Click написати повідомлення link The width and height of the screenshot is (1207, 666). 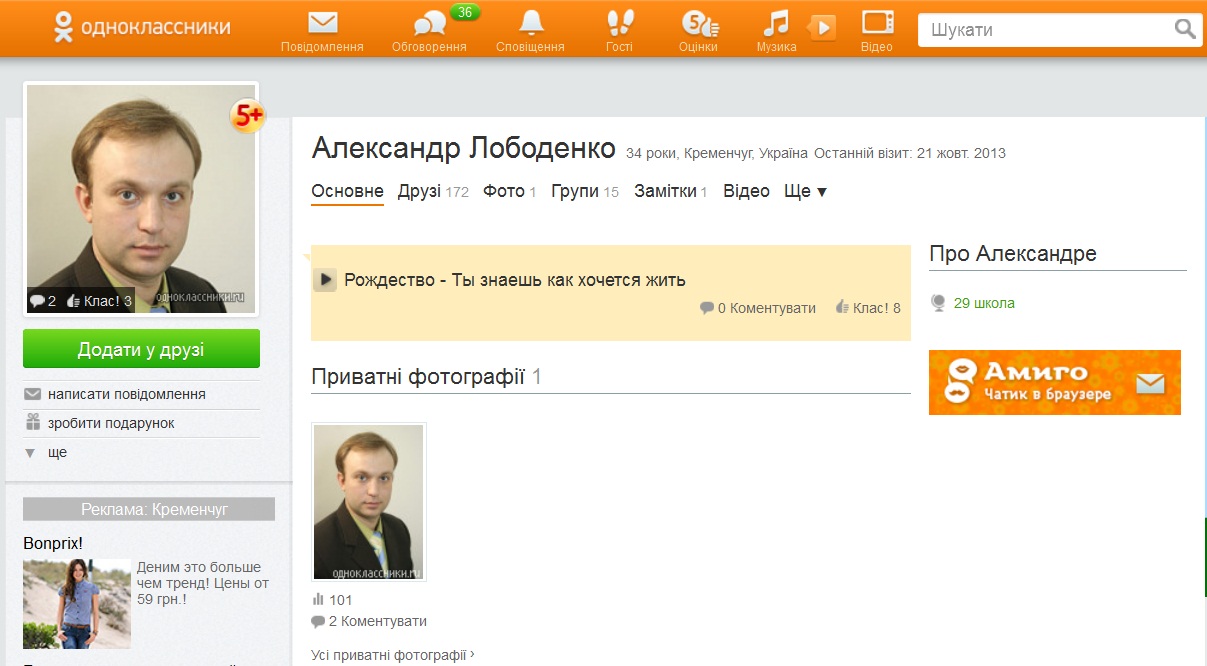click(x=126, y=394)
